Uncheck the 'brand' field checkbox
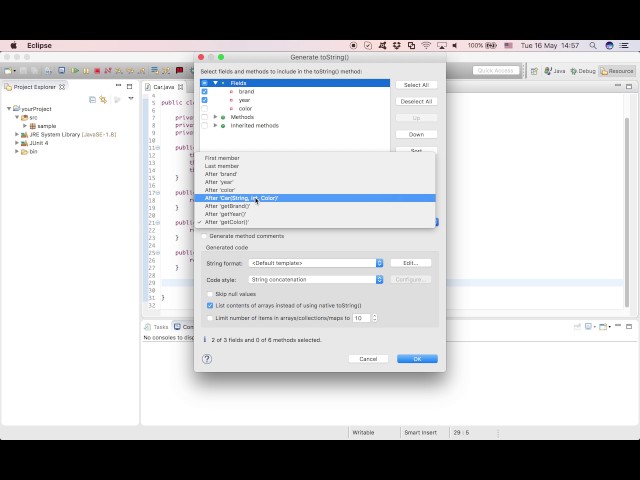The width and height of the screenshot is (640, 480). [x=205, y=91]
